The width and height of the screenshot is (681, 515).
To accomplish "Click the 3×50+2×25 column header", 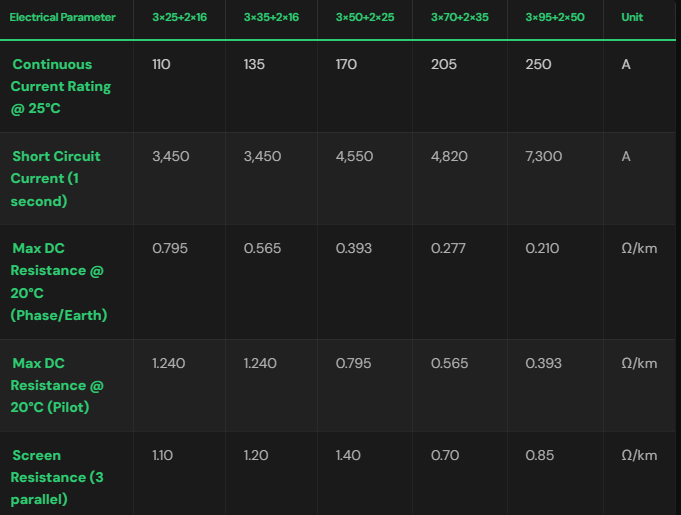I will tap(365, 17).
